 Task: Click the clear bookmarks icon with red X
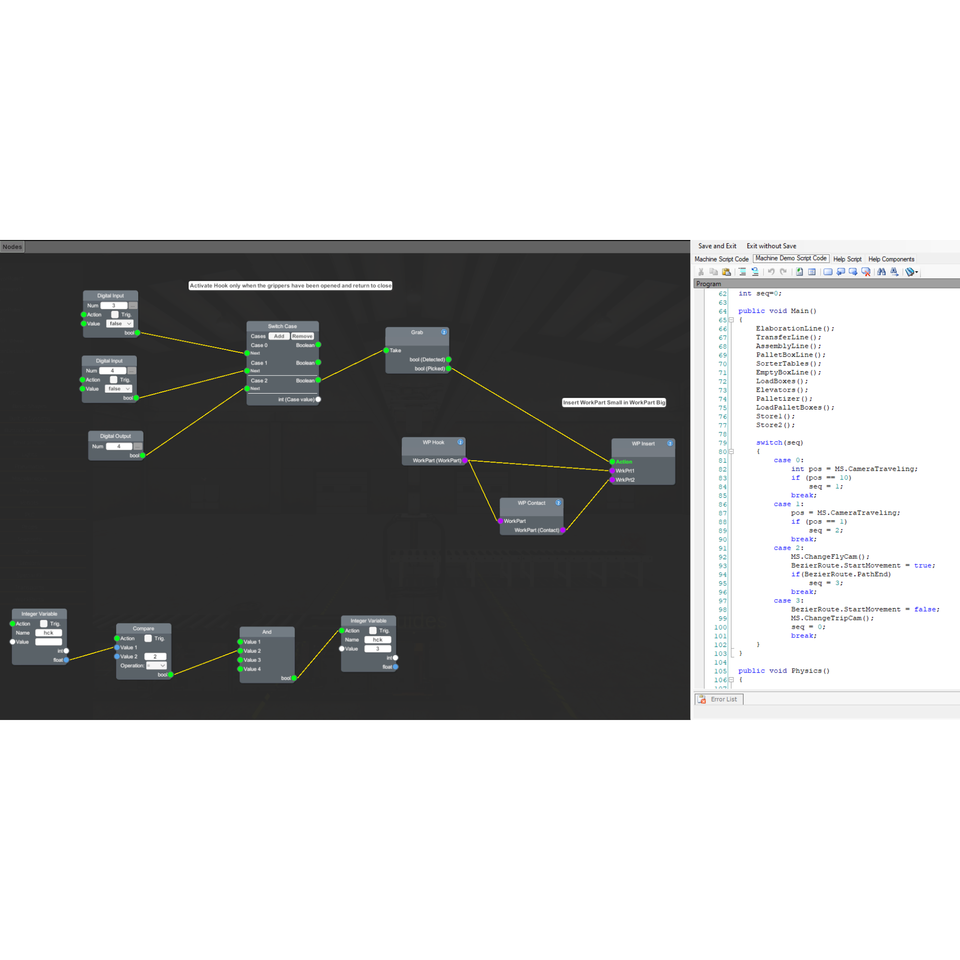(866, 272)
